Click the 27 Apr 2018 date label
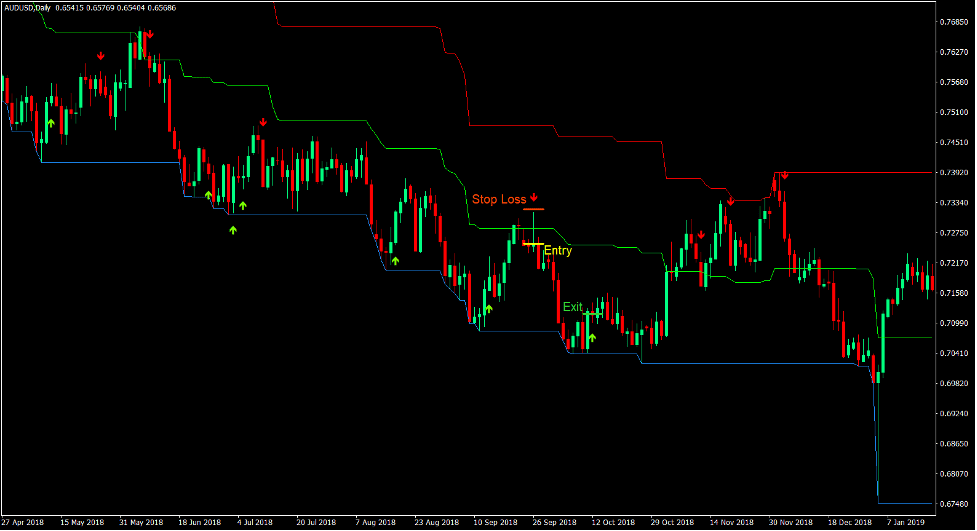This screenshot has width=977, height=531. 23,522
